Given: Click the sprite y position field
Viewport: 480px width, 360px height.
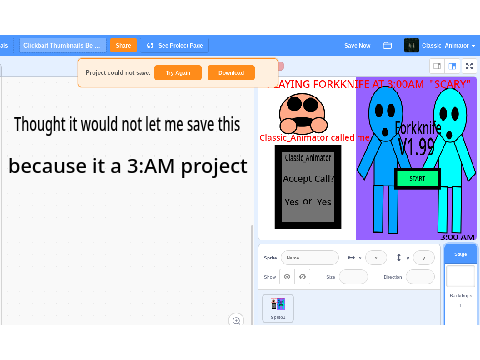Looking at the screenshot, I should tap(424, 258).
